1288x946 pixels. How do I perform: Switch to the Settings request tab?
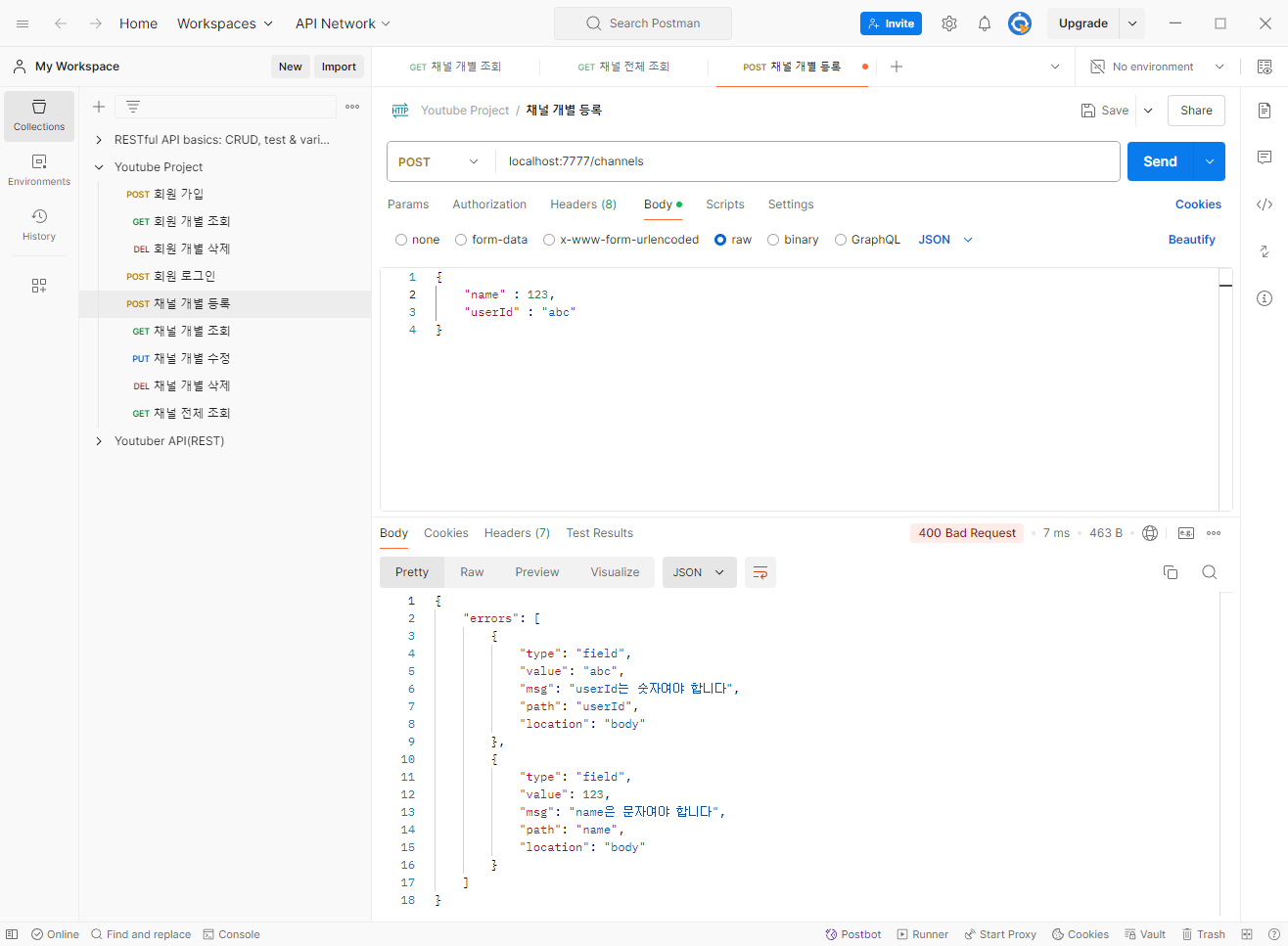(x=791, y=204)
